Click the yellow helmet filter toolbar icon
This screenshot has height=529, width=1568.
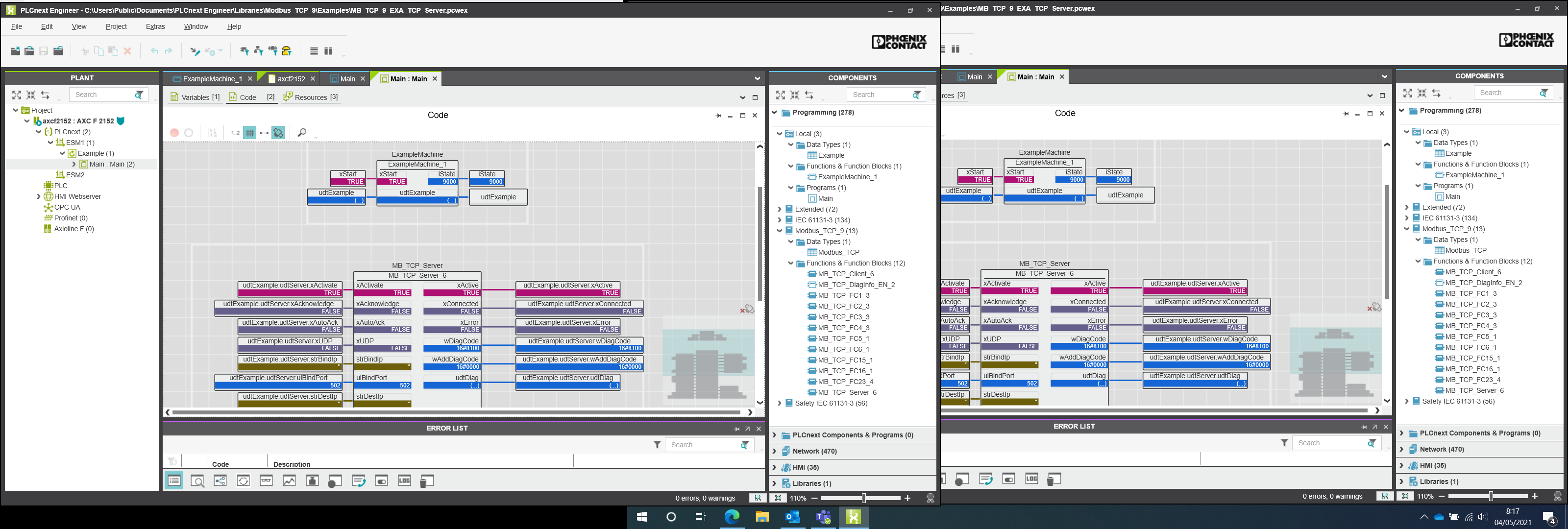coord(287,51)
